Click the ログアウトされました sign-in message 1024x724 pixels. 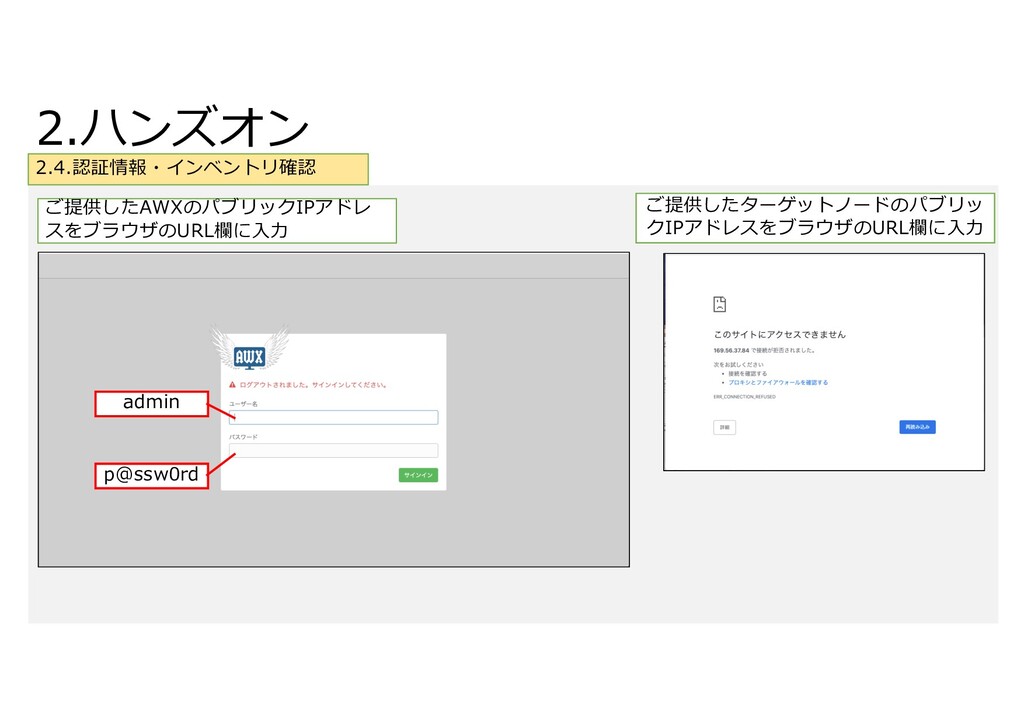pyautogui.click(x=313, y=385)
